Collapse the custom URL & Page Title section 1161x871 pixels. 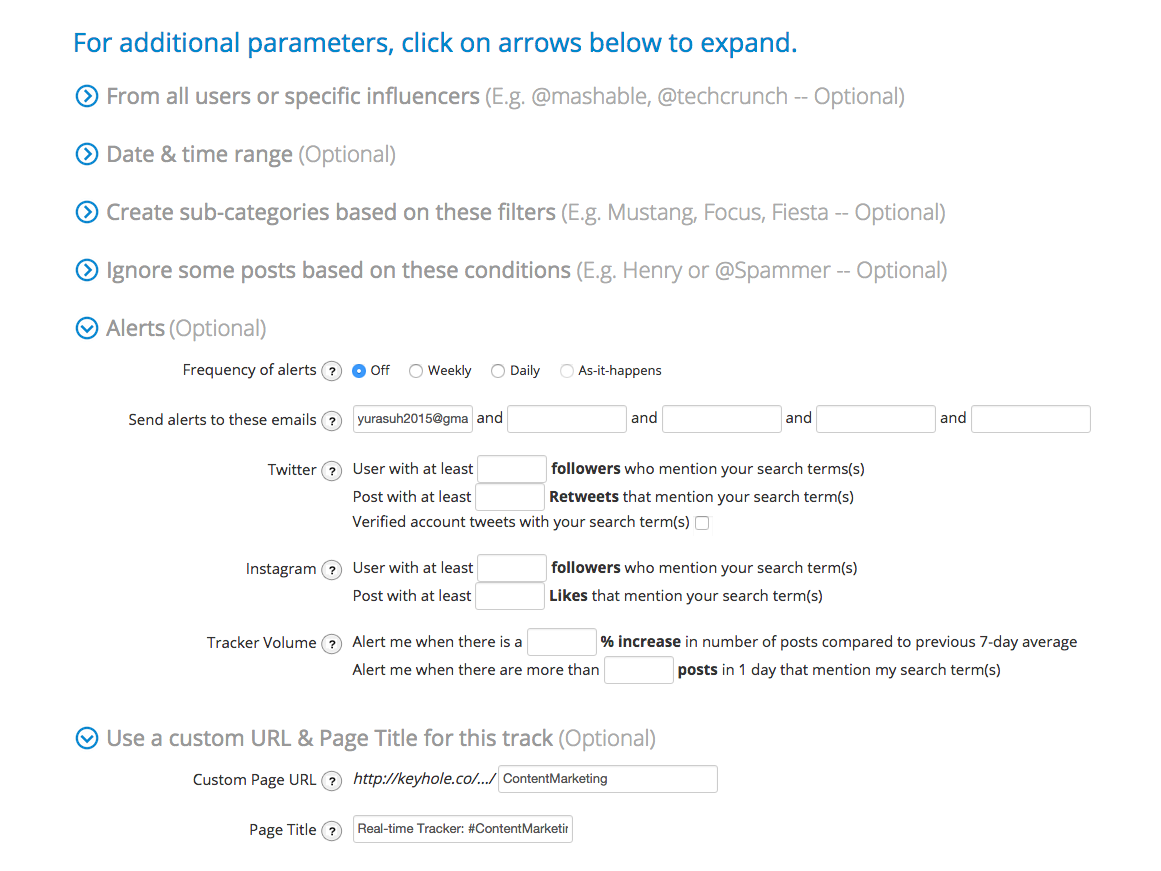pyautogui.click(x=87, y=738)
